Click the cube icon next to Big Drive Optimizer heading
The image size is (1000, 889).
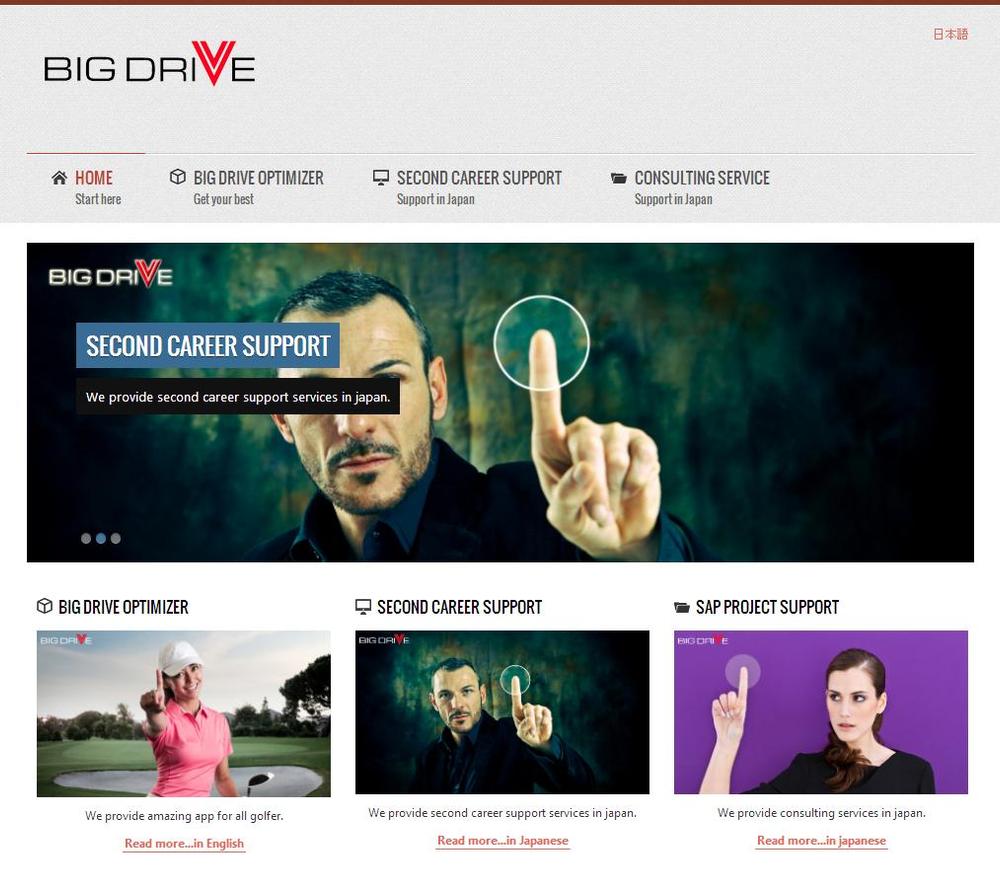coord(45,606)
